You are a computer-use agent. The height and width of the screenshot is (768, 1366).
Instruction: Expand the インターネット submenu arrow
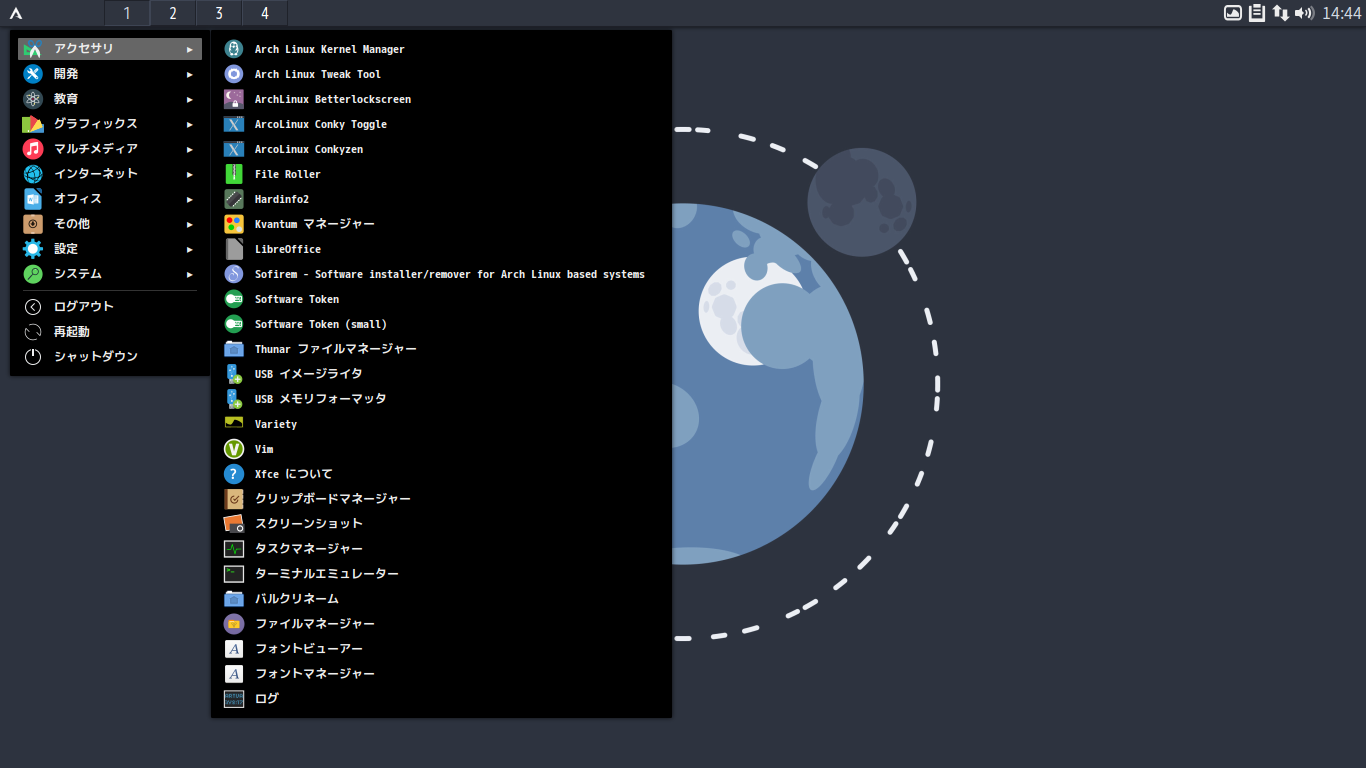pyautogui.click(x=190, y=174)
